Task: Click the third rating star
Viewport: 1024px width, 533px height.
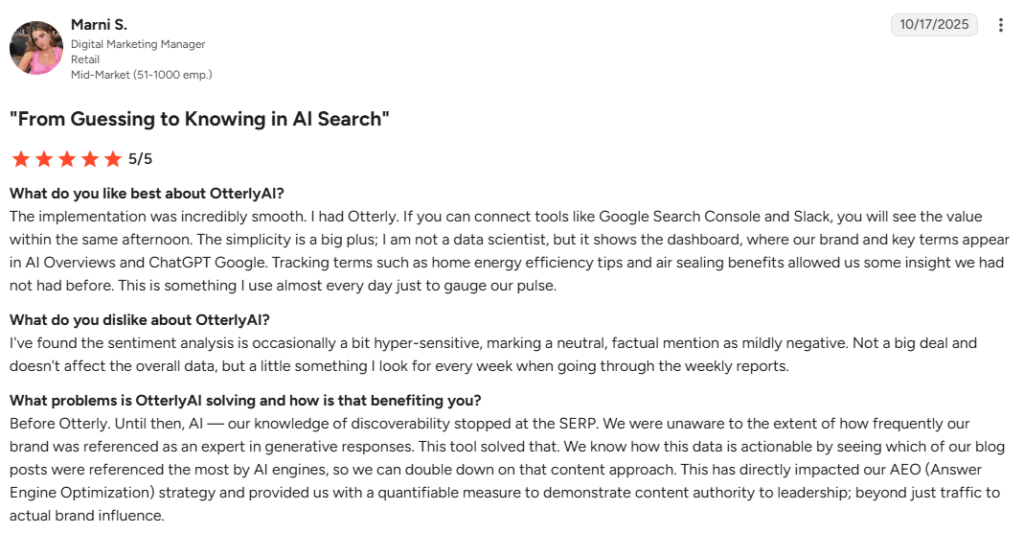Action: click(x=67, y=159)
